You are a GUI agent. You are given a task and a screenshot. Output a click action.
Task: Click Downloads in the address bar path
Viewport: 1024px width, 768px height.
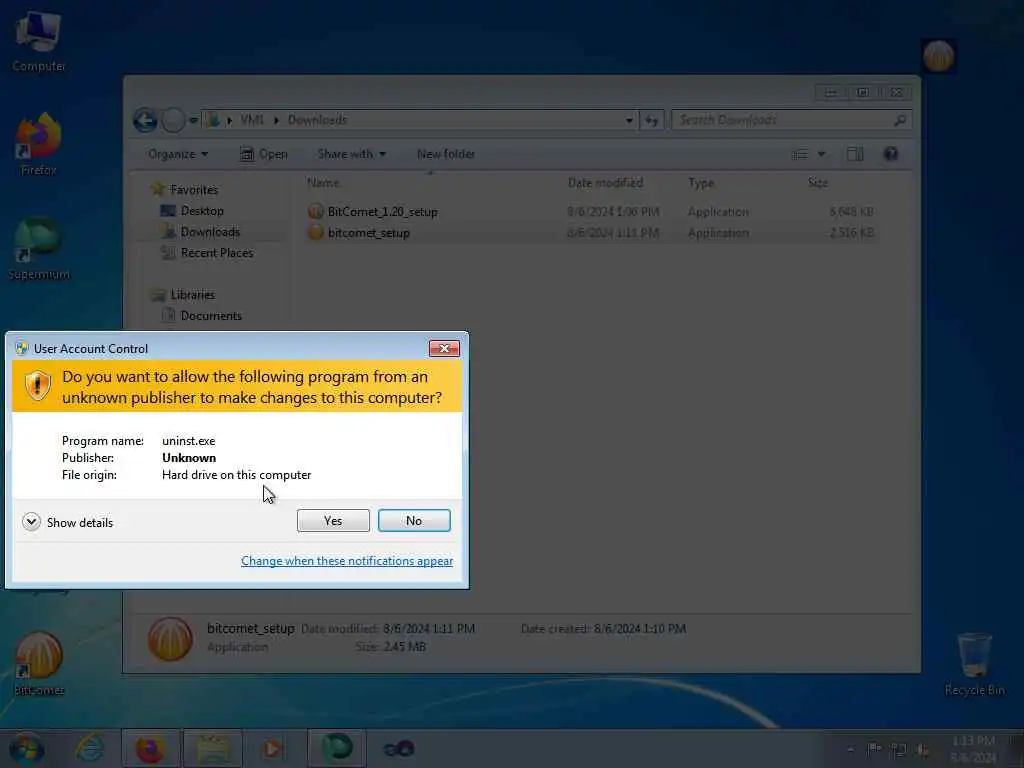point(317,120)
